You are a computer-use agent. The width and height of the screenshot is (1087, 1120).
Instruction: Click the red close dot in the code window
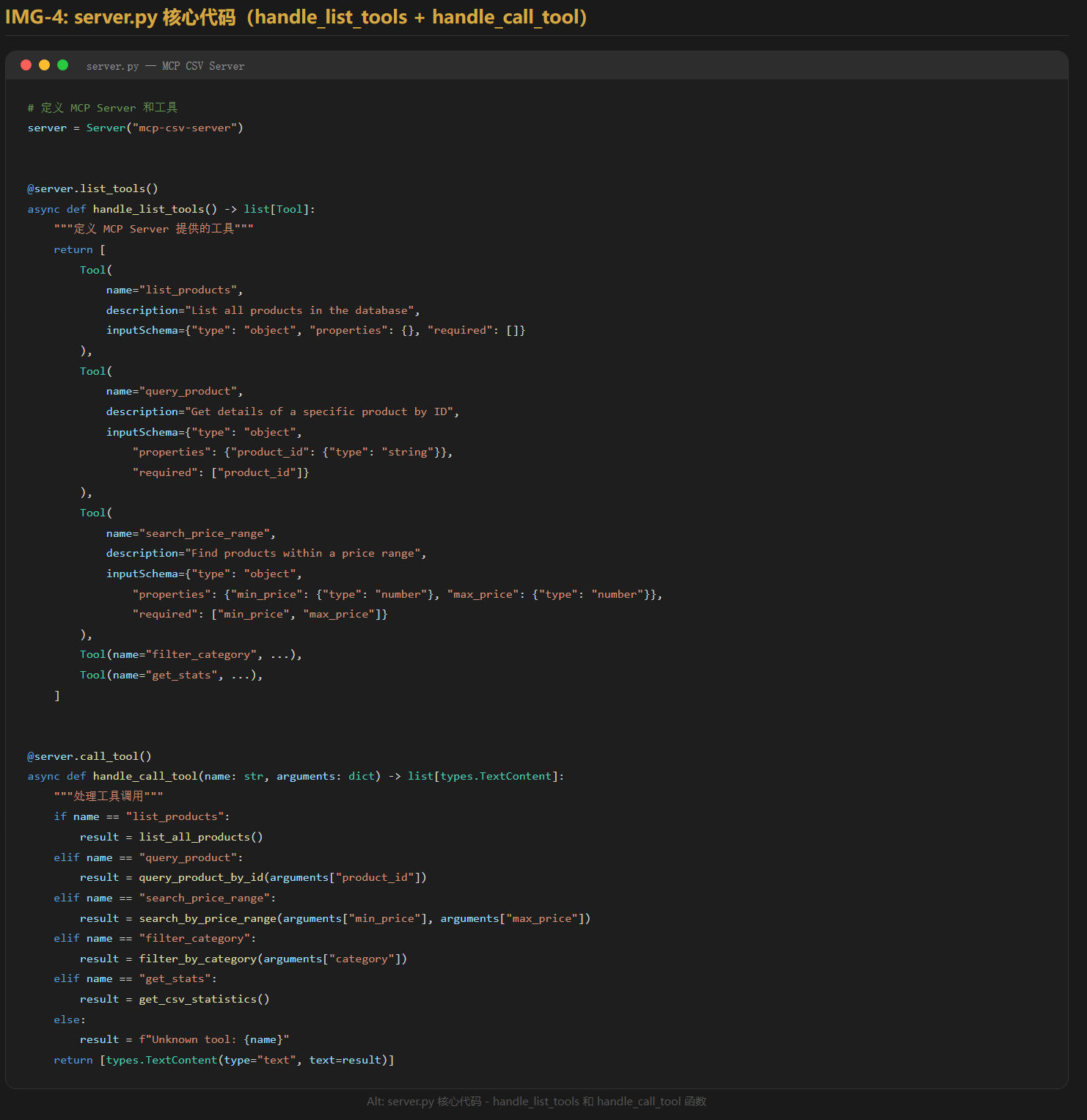(x=26, y=65)
